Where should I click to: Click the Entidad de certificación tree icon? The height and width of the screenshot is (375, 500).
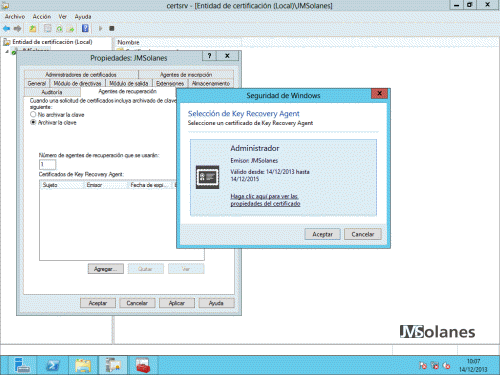tap(6, 42)
